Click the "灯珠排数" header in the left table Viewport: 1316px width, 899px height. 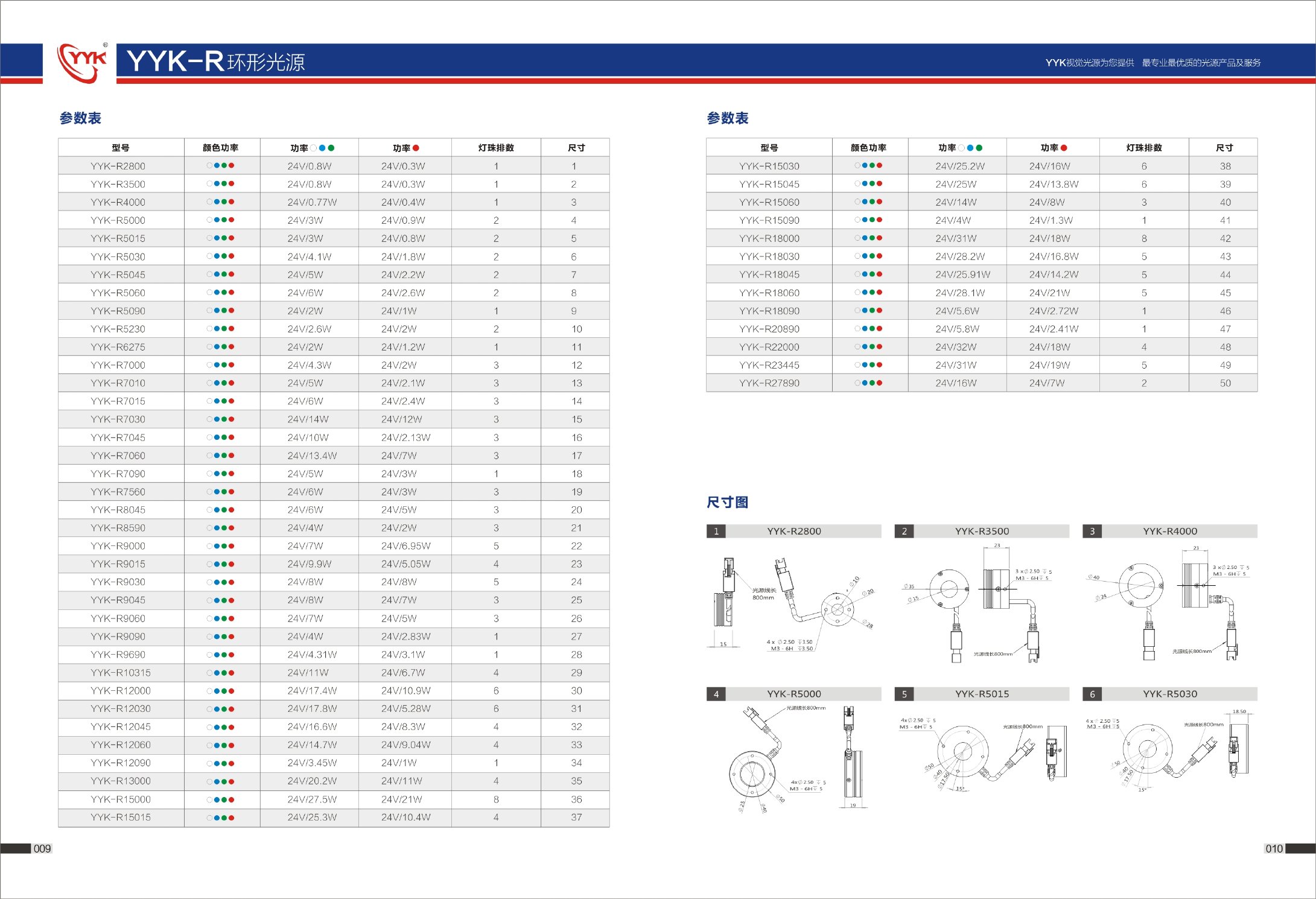(496, 148)
